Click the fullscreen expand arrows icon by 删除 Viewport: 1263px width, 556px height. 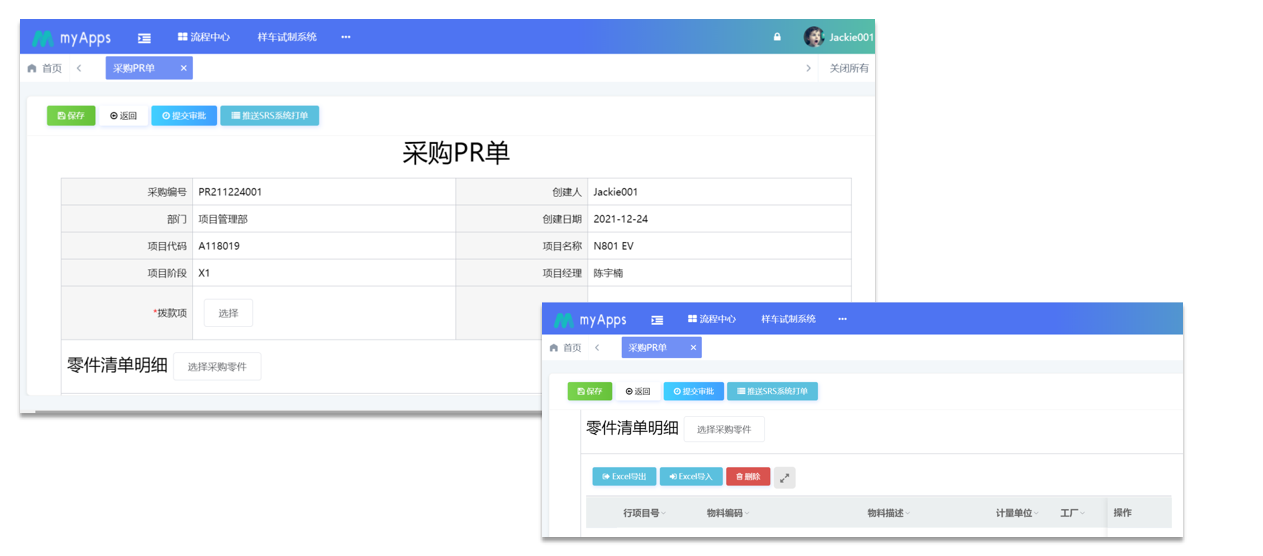[x=785, y=477]
